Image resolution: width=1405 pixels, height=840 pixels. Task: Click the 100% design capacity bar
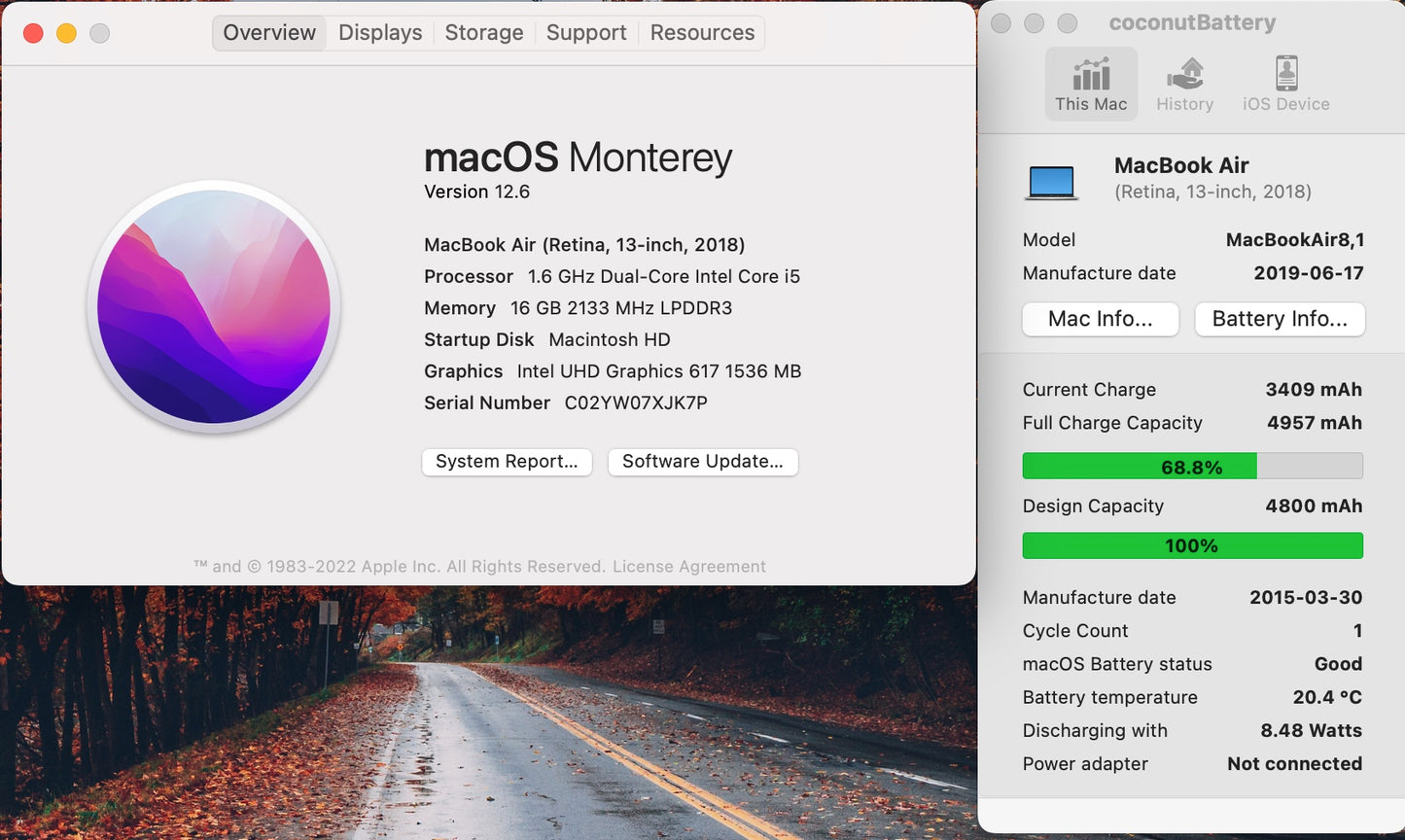1192,545
